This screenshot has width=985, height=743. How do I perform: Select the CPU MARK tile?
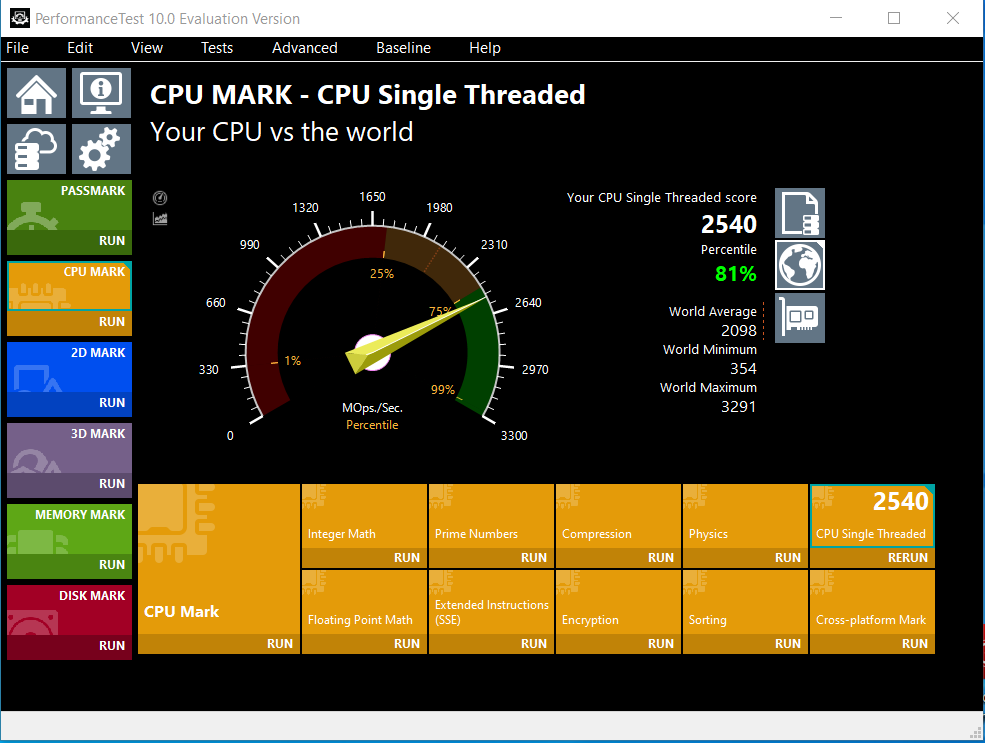[x=70, y=286]
